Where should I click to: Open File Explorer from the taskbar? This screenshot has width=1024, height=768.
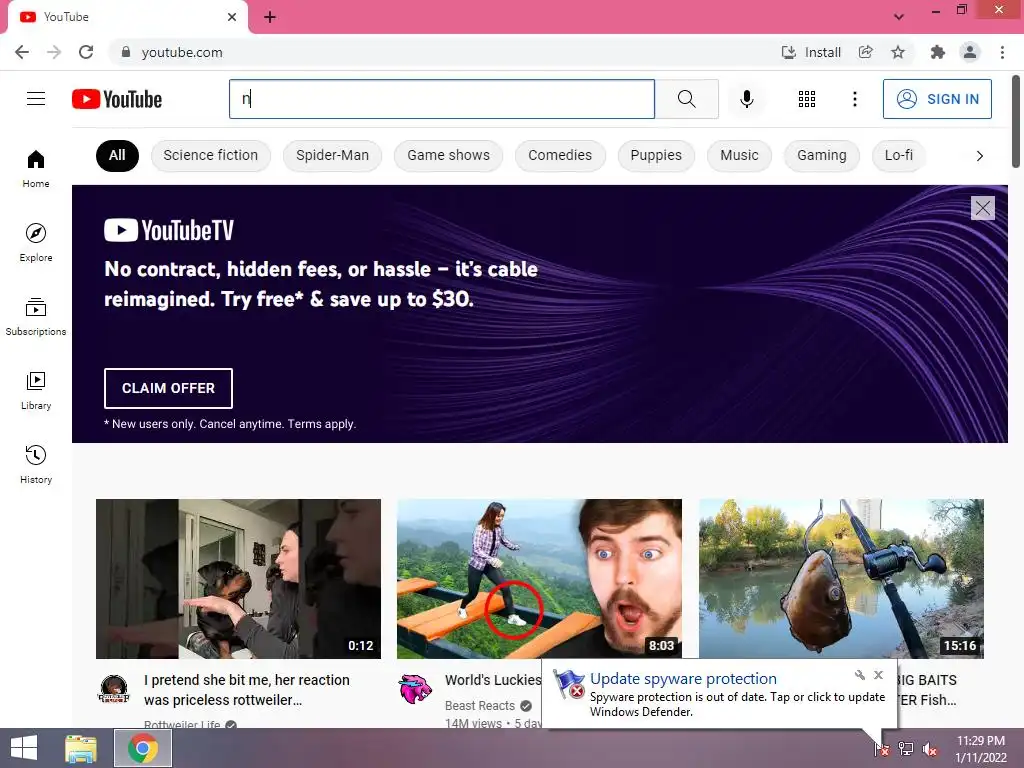click(81, 748)
